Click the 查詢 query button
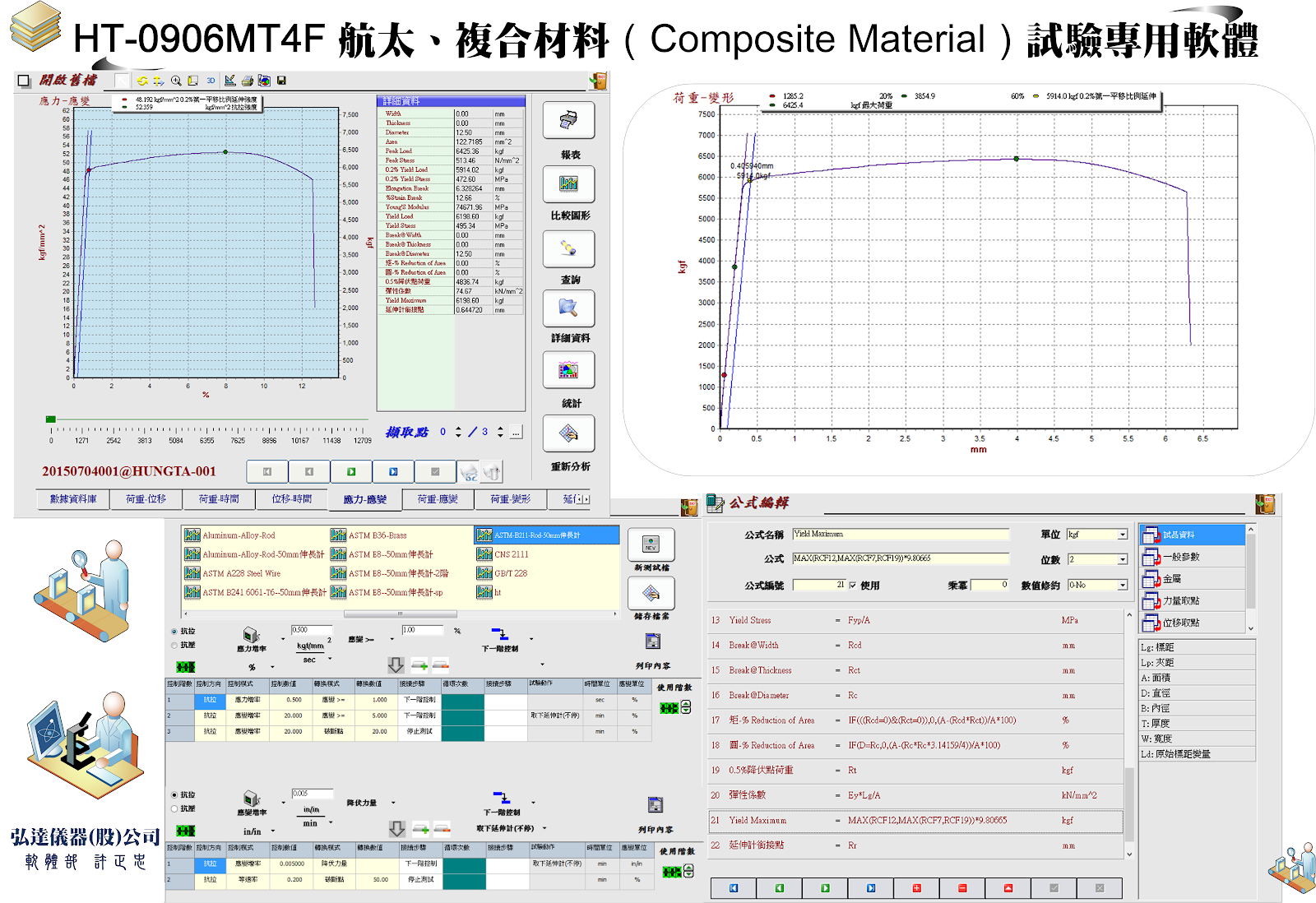Image resolution: width=1316 pixels, height=903 pixels. (x=569, y=249)
